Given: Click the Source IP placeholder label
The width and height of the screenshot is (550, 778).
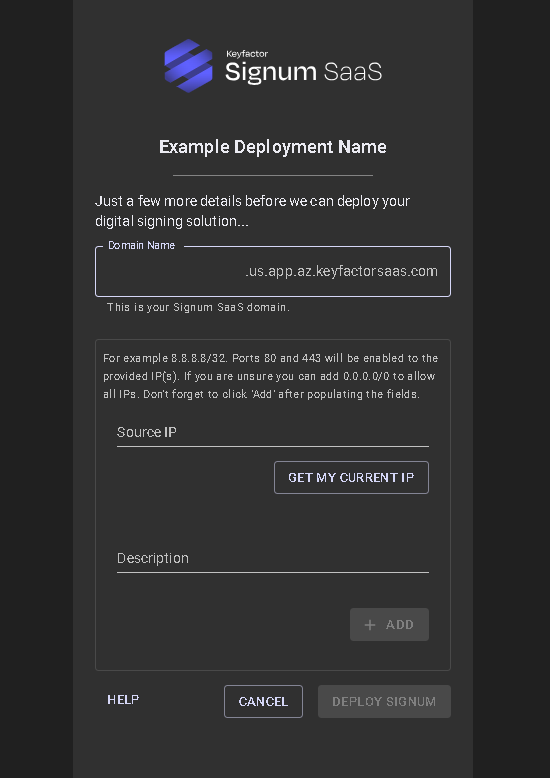Looking at the screenshot, I should (x=146, y=433).
